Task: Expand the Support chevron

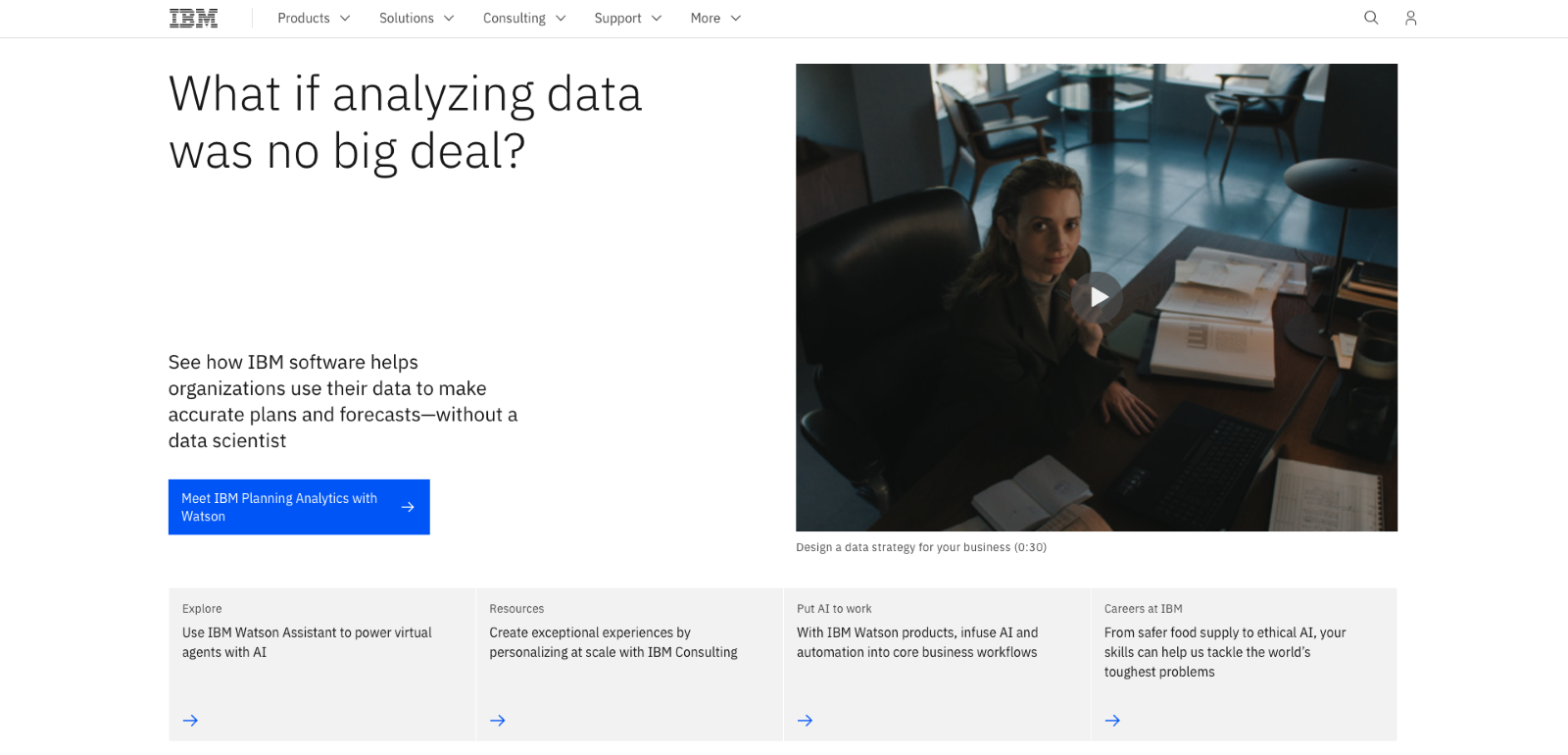Action: pyautogui.click(x=657, y=18)
